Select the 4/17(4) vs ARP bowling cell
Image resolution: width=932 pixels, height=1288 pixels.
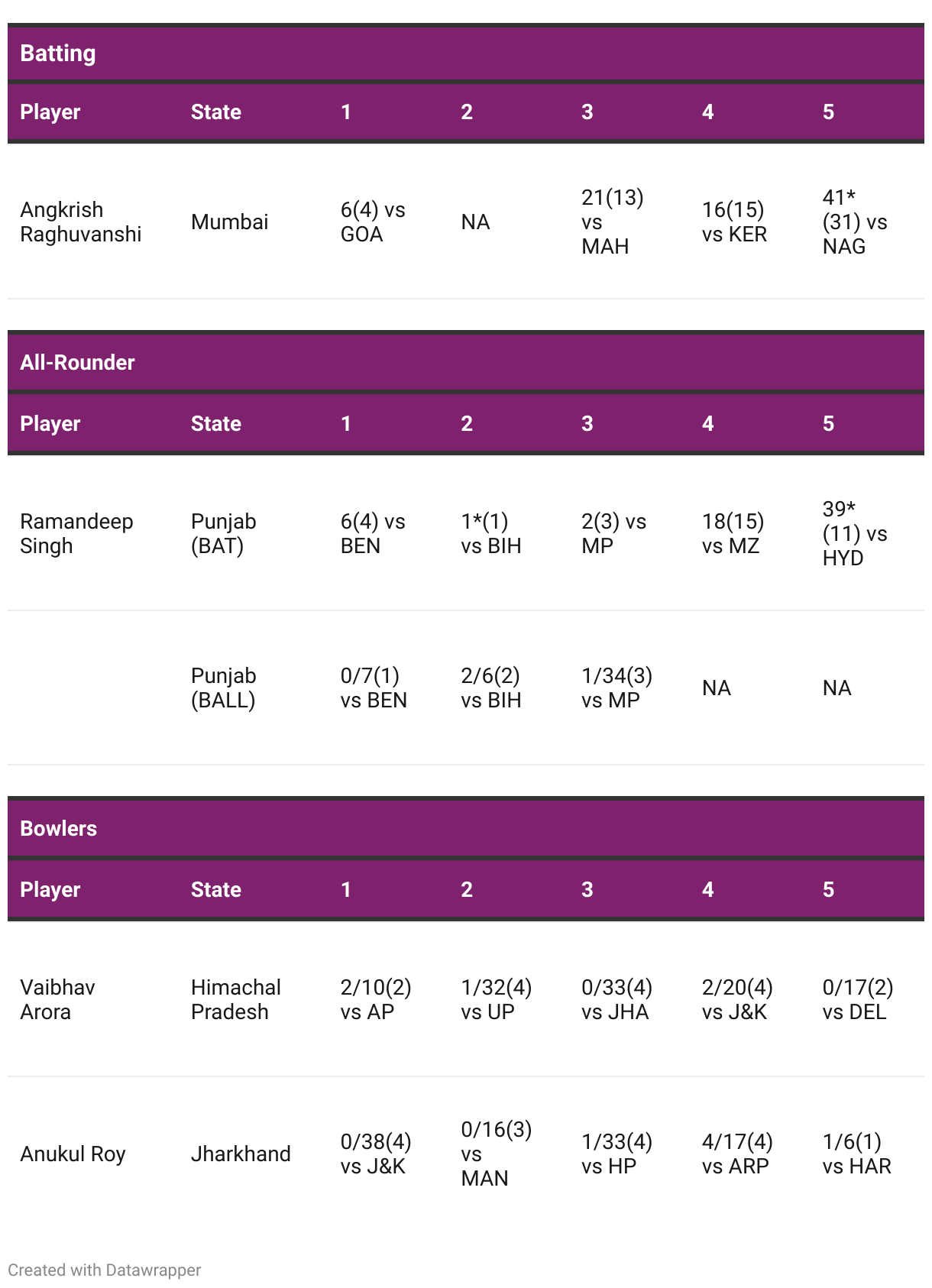pos(737,1154)
